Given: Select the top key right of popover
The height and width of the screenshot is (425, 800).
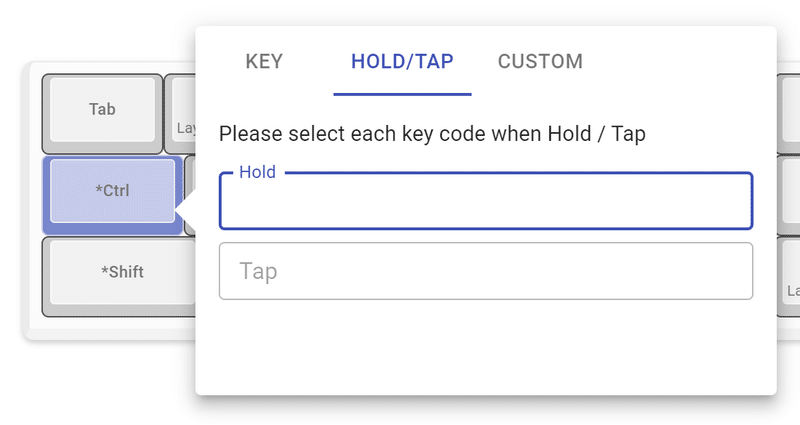Looking at the screenshot, I should click(788, 110).
